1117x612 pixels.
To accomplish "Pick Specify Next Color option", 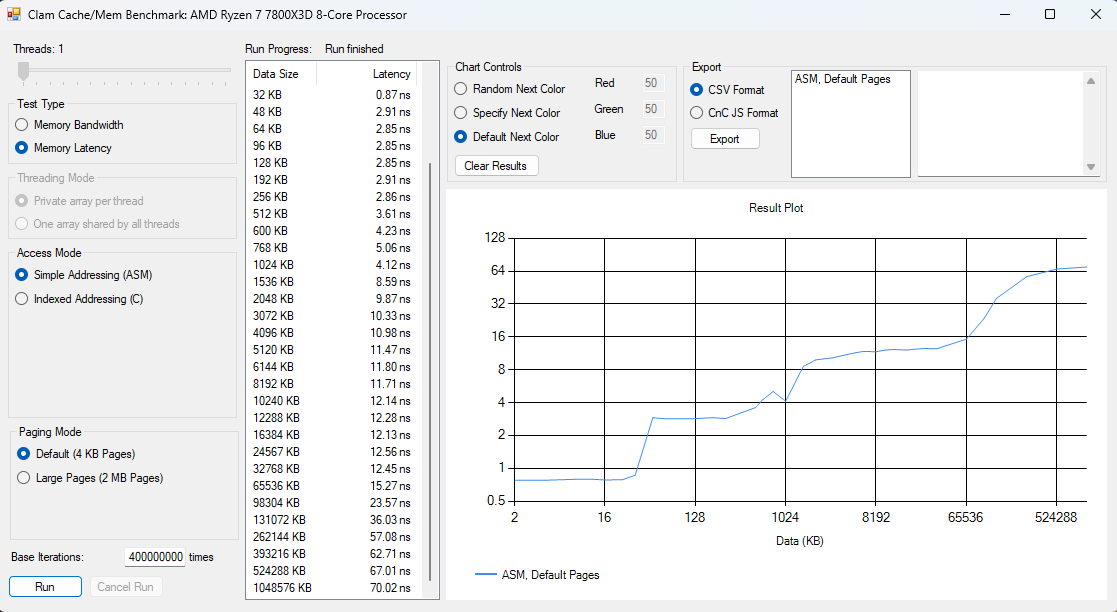I will point(507,113).
